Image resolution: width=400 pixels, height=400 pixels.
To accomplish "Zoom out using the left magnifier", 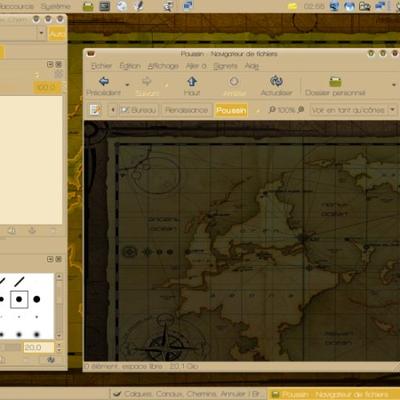I will (272, 109).
